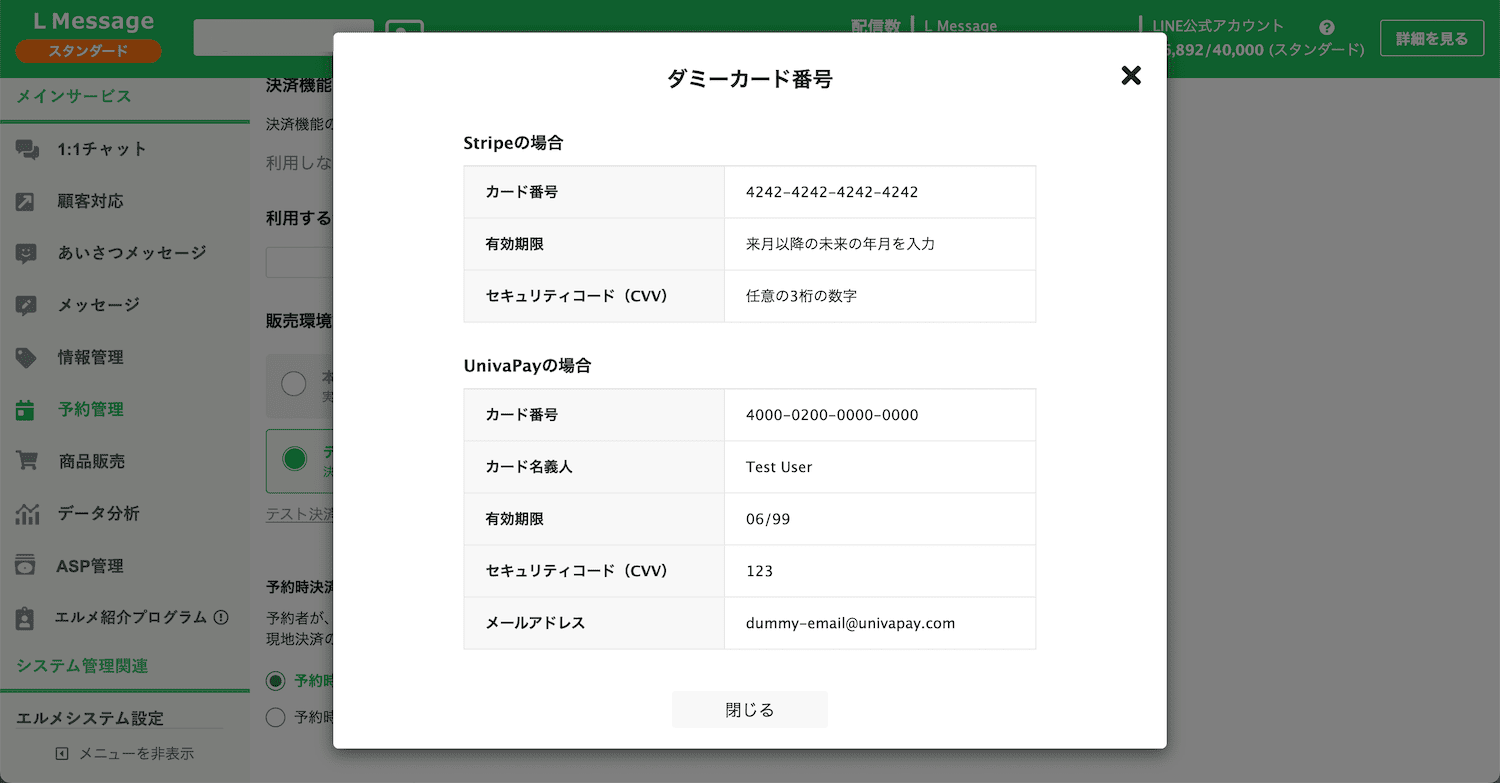Click Stripe card number 4242-4242-4242-4242
The height and width of the screenshot is (783, 1500).
[832, 192]
